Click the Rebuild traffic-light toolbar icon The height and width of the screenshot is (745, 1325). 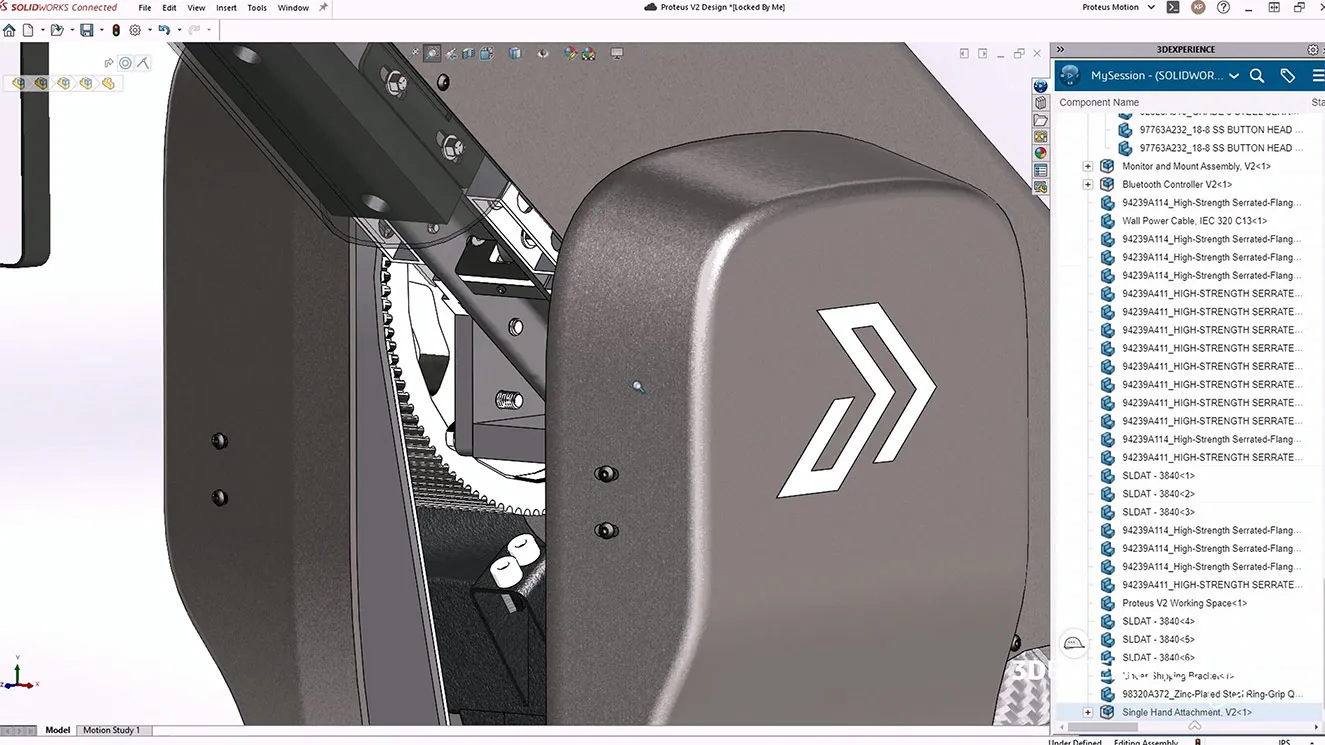point(117,30)
